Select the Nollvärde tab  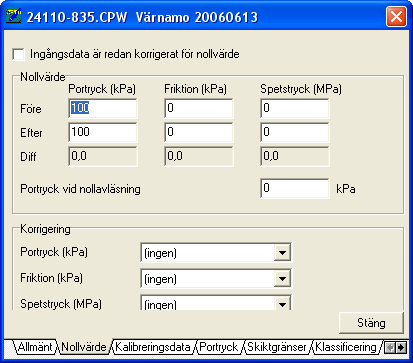pyautogui.click(x=84, y=347)
